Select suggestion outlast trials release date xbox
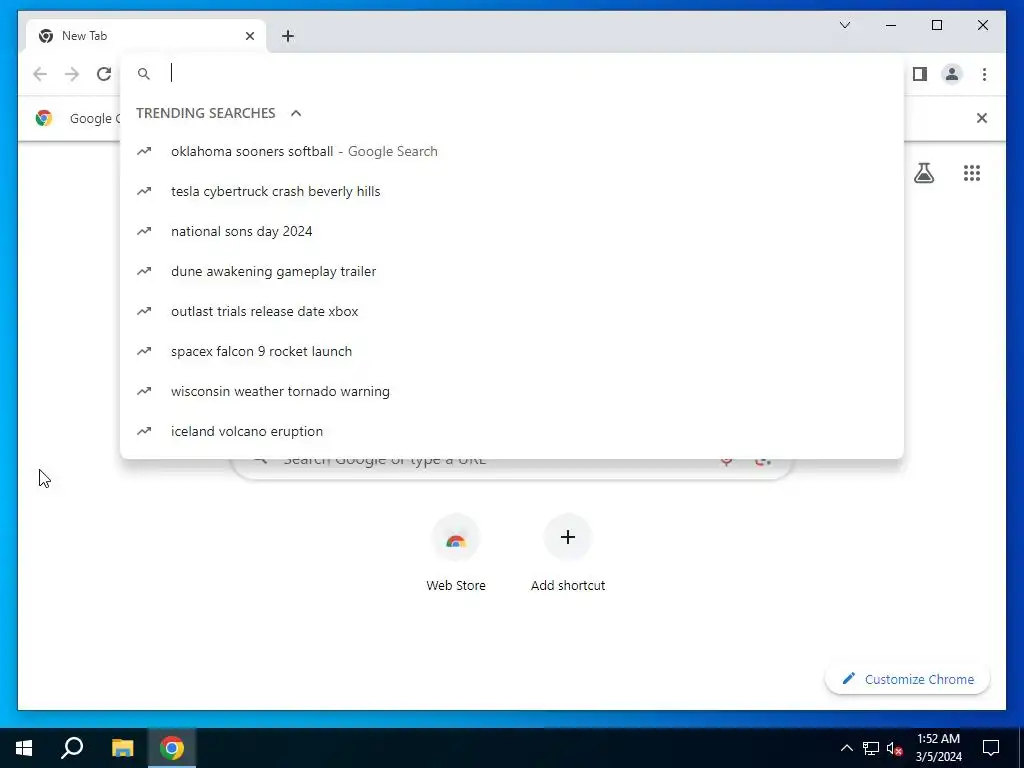 512,311
